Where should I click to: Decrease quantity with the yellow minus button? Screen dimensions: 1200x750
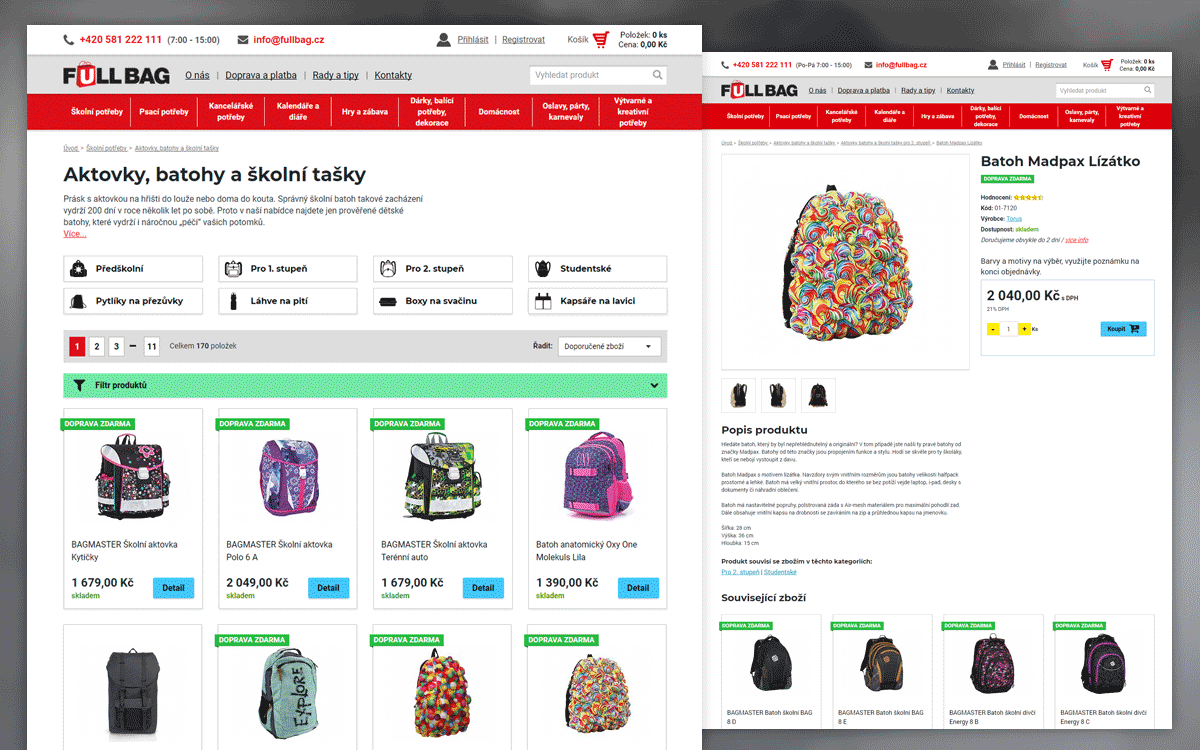993,329
